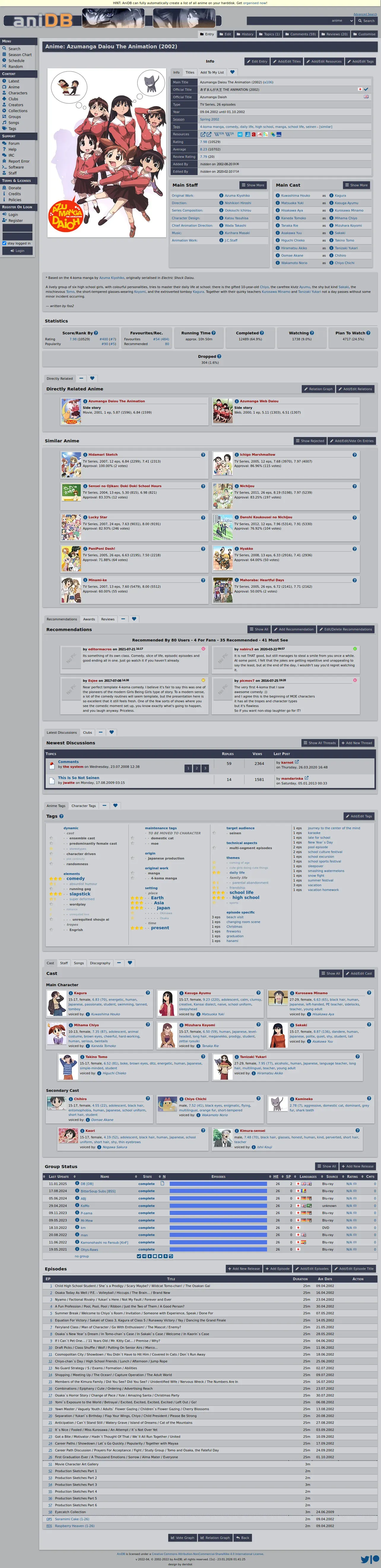Click the help icon next to Score/Rank By
The width and height of the screenshot is (381, 1568).
point(96,333)
